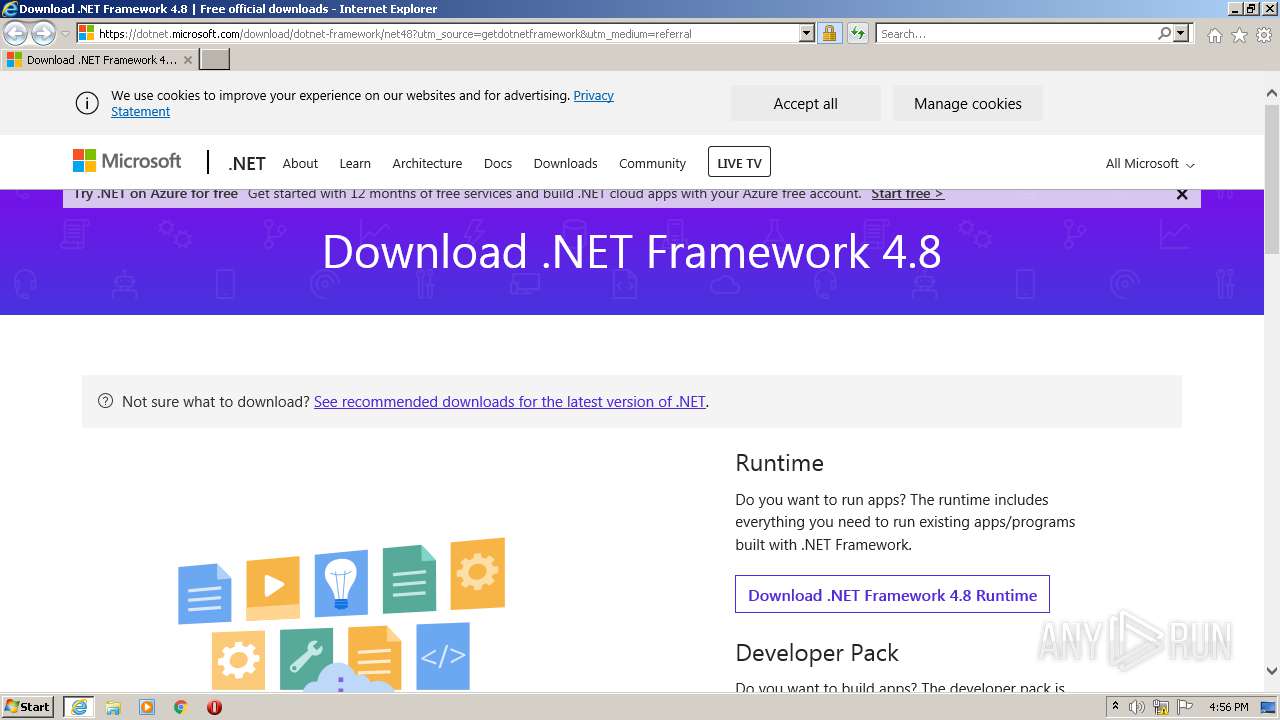Screen dimensions: 1280x720
Task: Open the Docs menu item
Action: click(x=498, y=163)
